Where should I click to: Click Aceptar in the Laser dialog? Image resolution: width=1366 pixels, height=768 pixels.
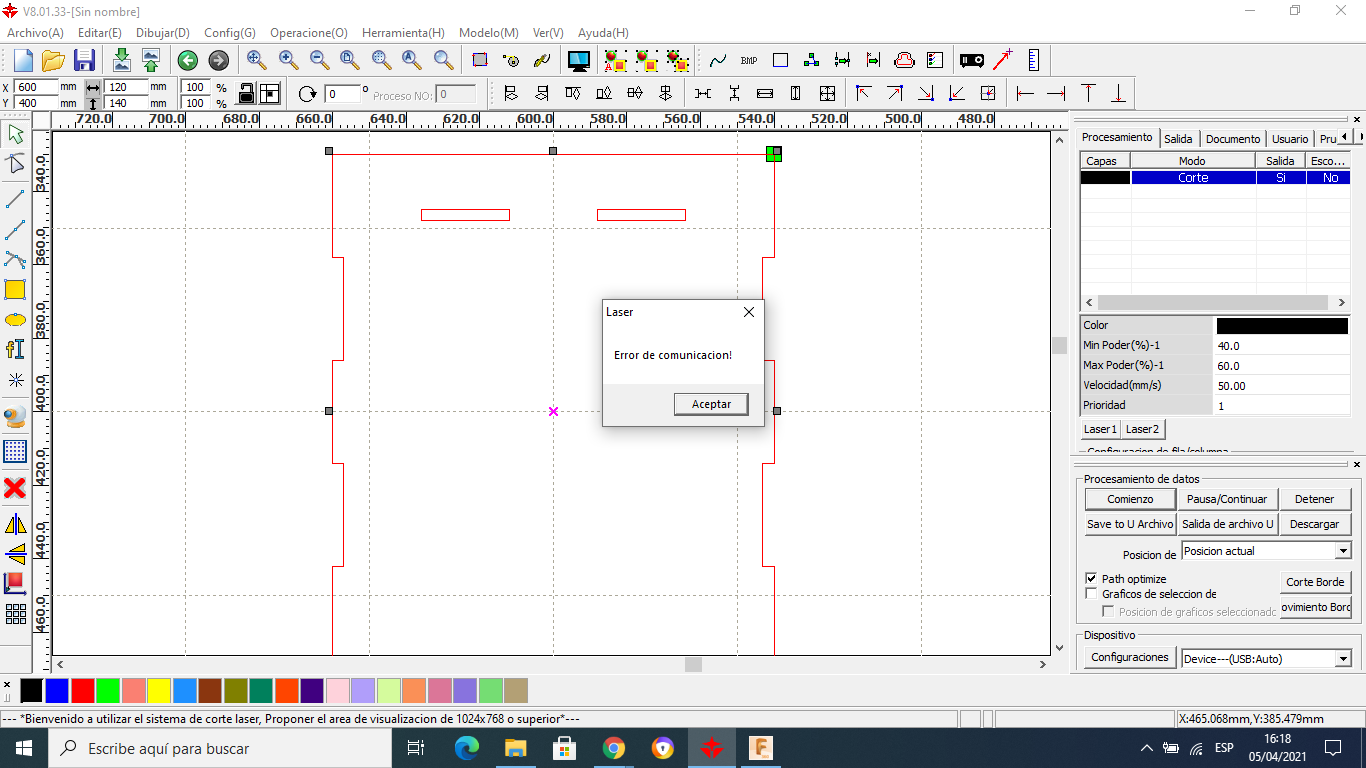711,404
